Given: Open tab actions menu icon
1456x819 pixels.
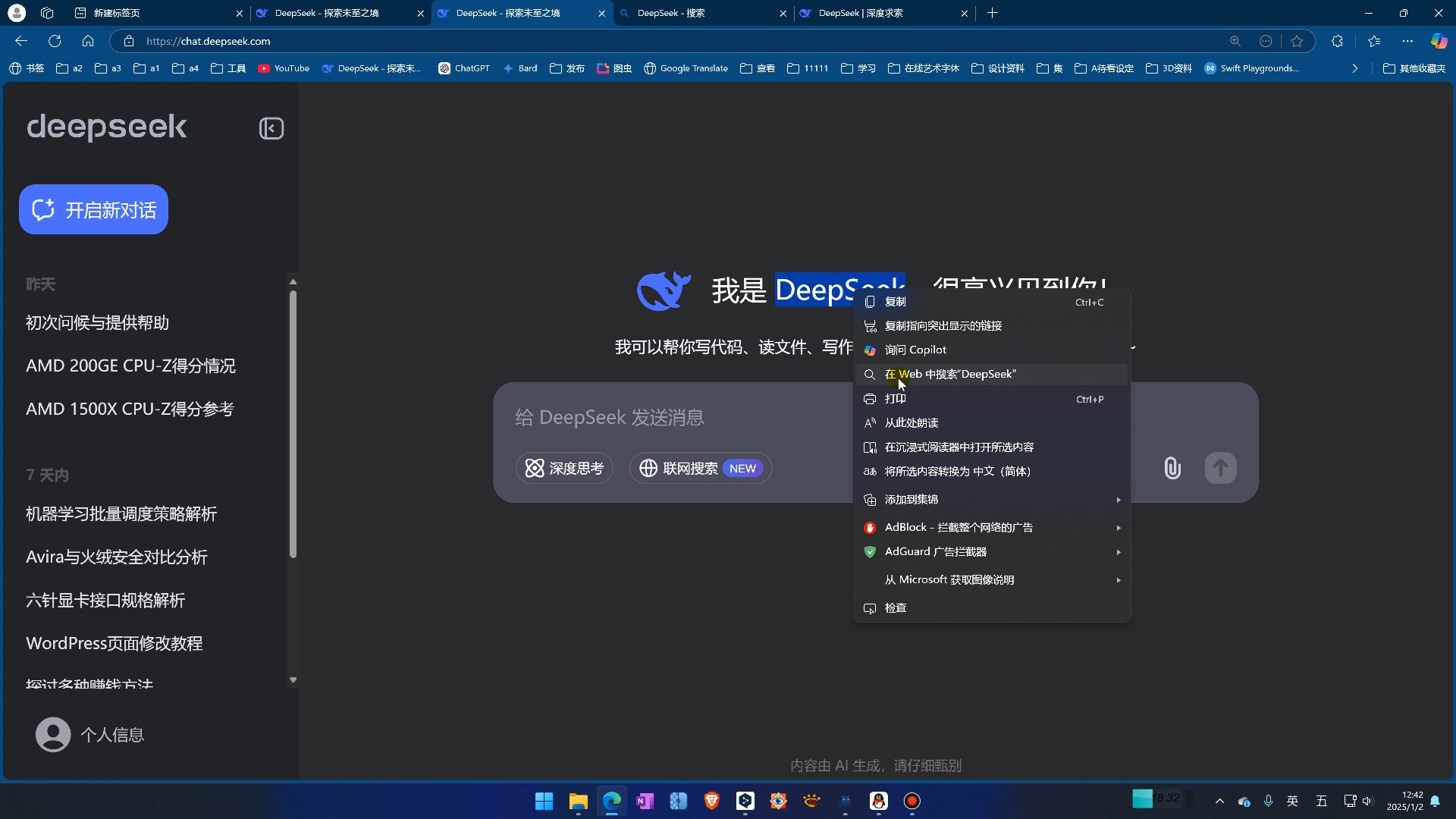Looking at the screenshot, I should tap(47, 13).
